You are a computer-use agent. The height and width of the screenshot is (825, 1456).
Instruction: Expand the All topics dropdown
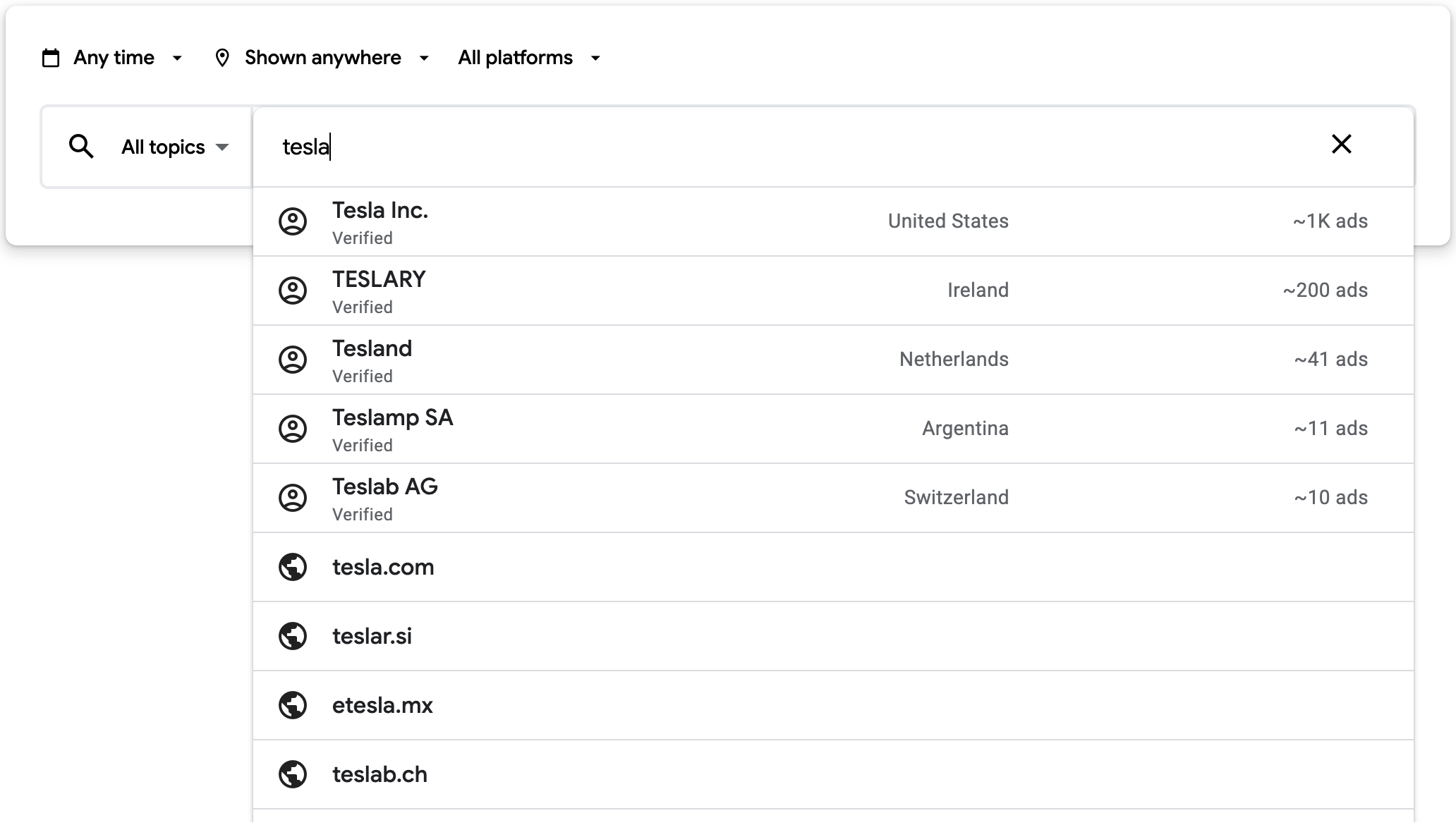coord(175,147)
